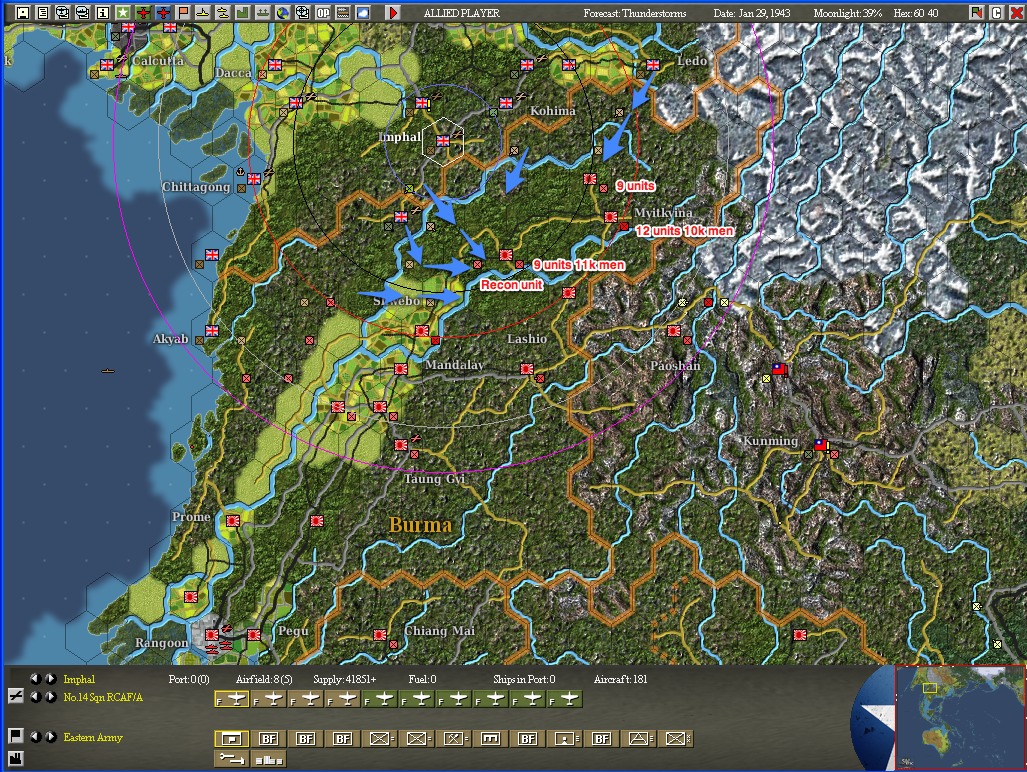Click the Rangoon city label

[x=161, y=642]
